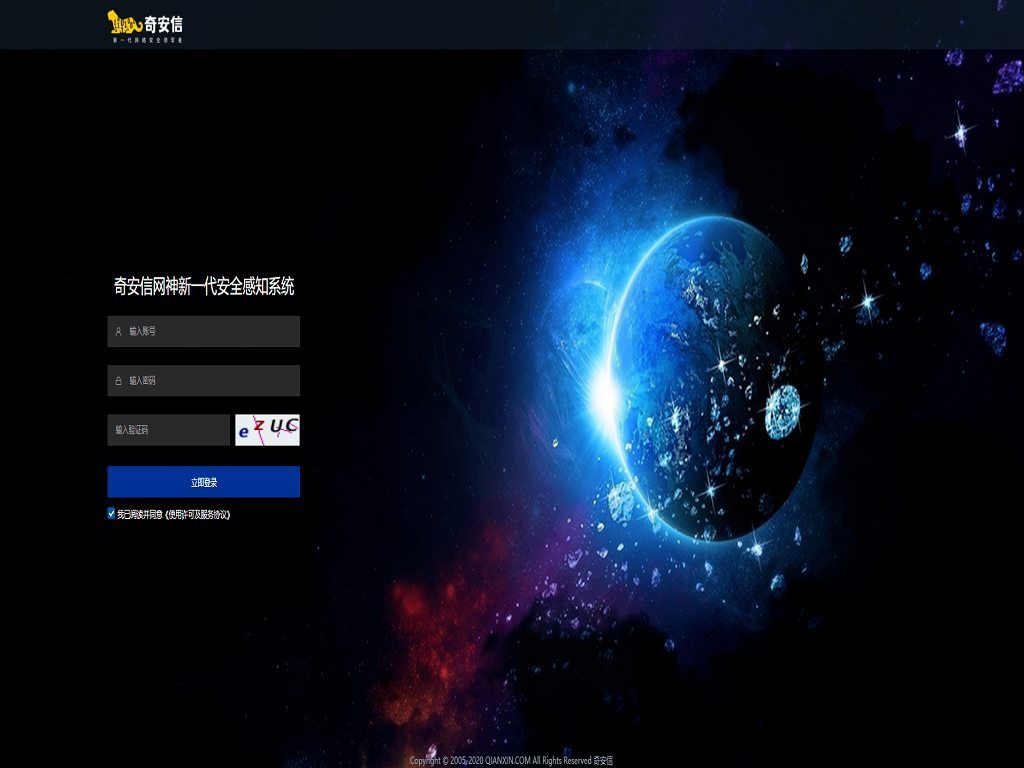This screenshot has width=1024, height=768.
Task: Click the tagline under the 奇安信 logo
Action: point(146,40)
